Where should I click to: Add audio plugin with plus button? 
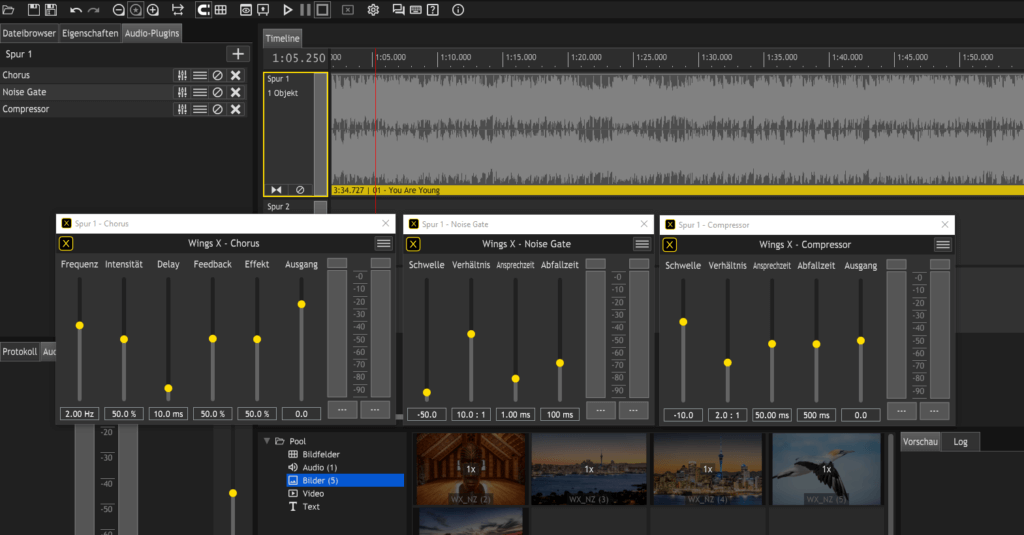click(x=238, y=54)
